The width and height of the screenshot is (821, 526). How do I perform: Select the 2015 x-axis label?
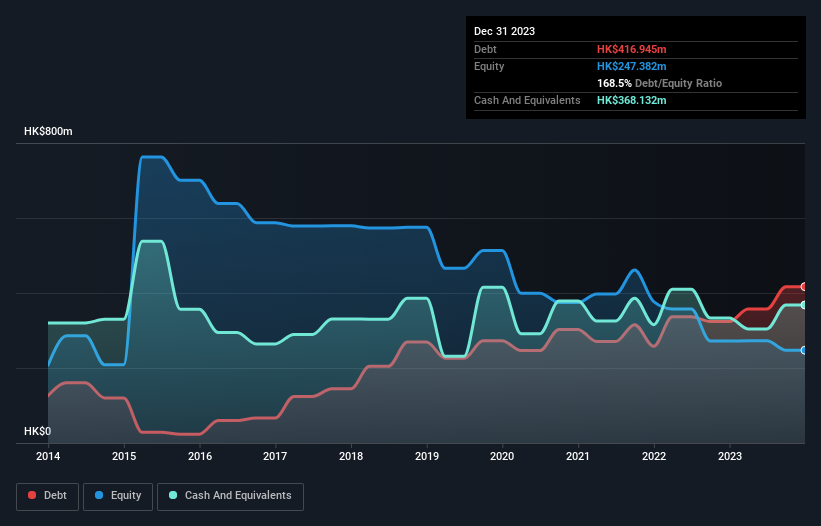click(124, 456)
